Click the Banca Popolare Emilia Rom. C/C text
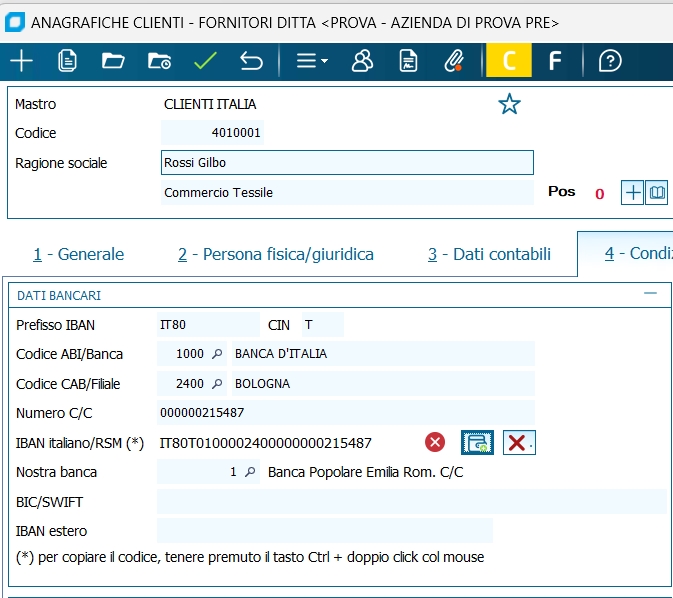Viewport: 673px width, 598px height. click(366, 472)
